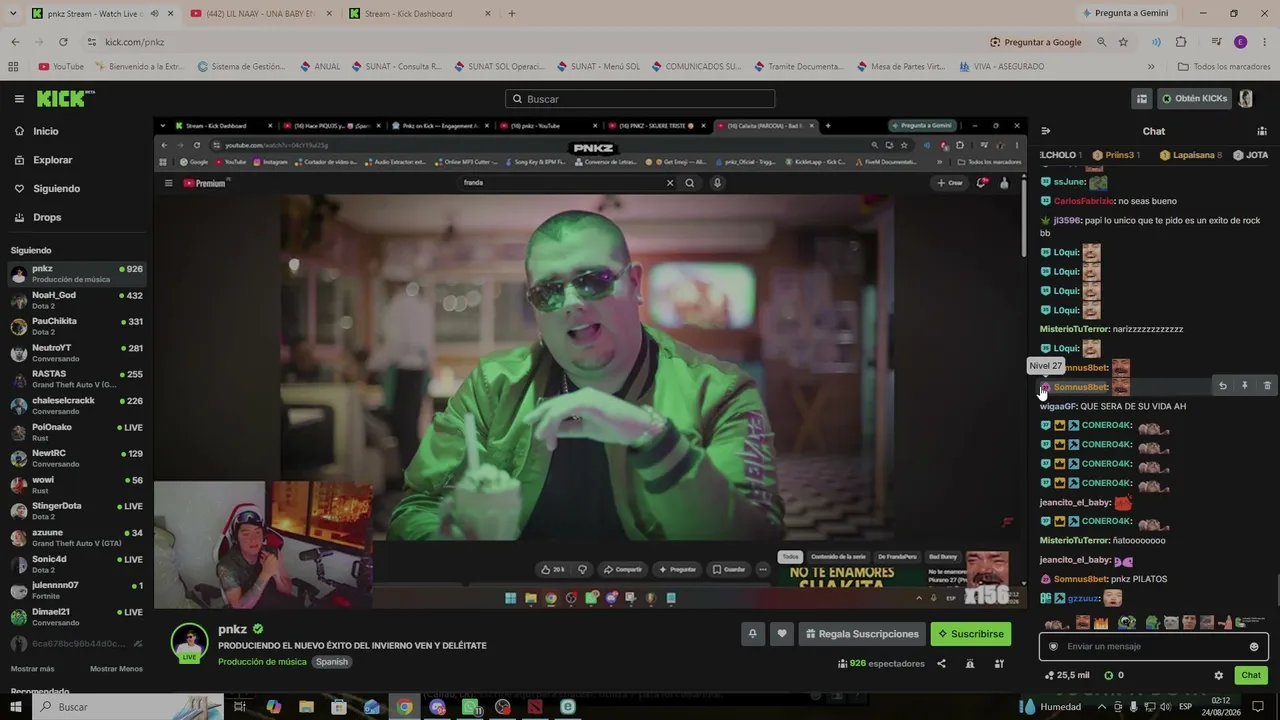Viewport: 1280px width, 720px height.
Task: Pin the Somnus8bet chat message
Action: pos(1245,386)
